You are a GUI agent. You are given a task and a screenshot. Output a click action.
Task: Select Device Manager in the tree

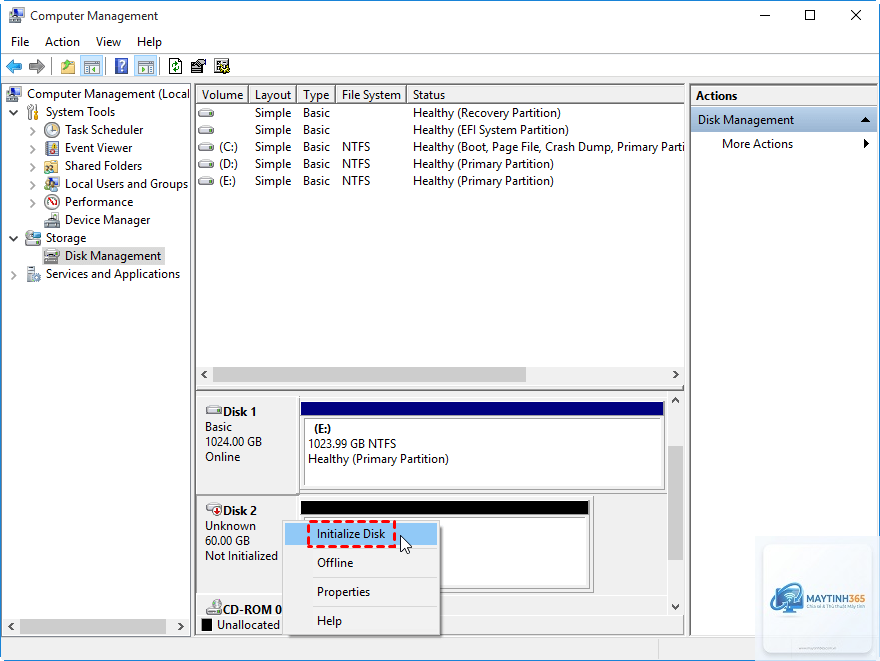[x=107, y=220]
